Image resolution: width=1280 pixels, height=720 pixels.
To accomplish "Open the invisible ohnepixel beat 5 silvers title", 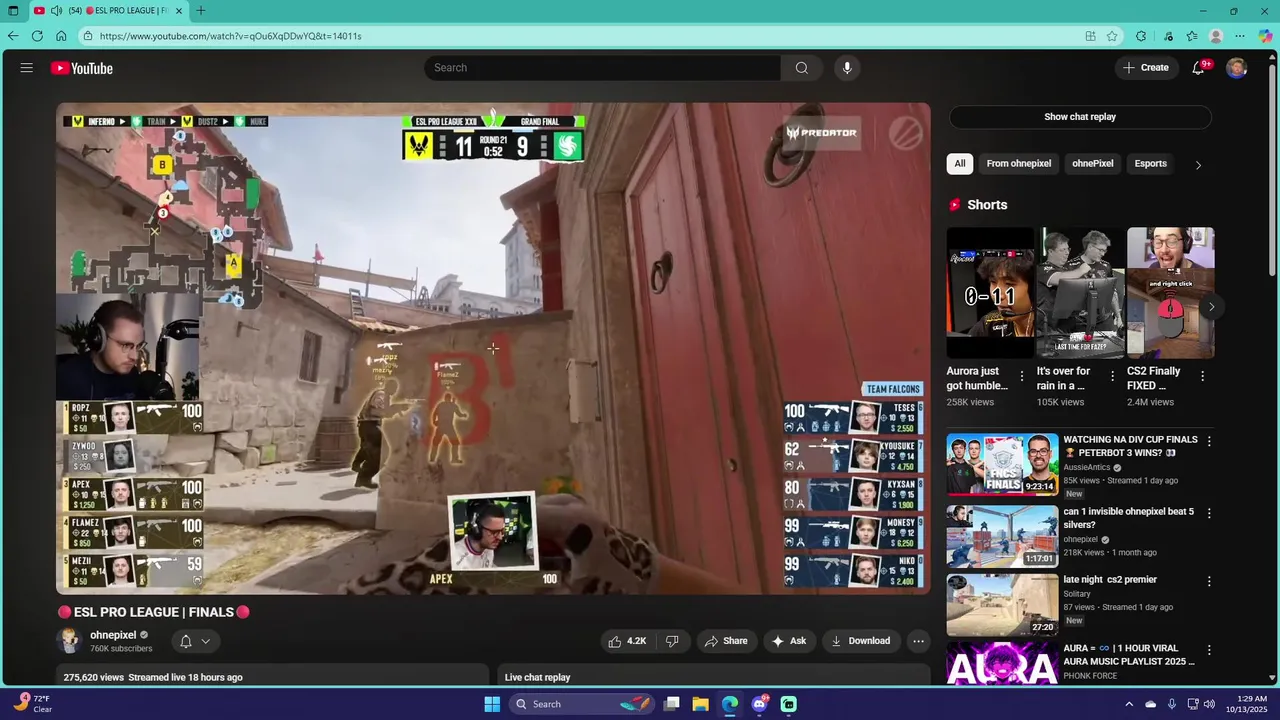I will [1128, 518].
